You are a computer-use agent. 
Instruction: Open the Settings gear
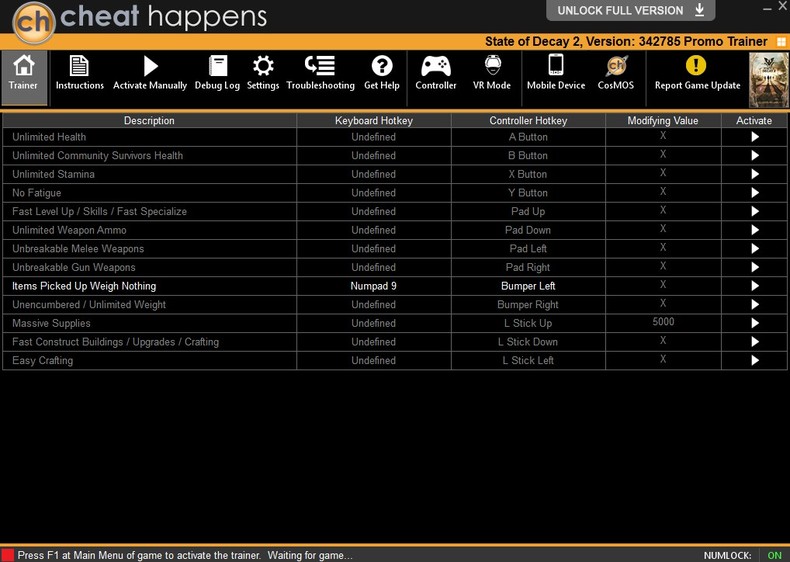263,73
